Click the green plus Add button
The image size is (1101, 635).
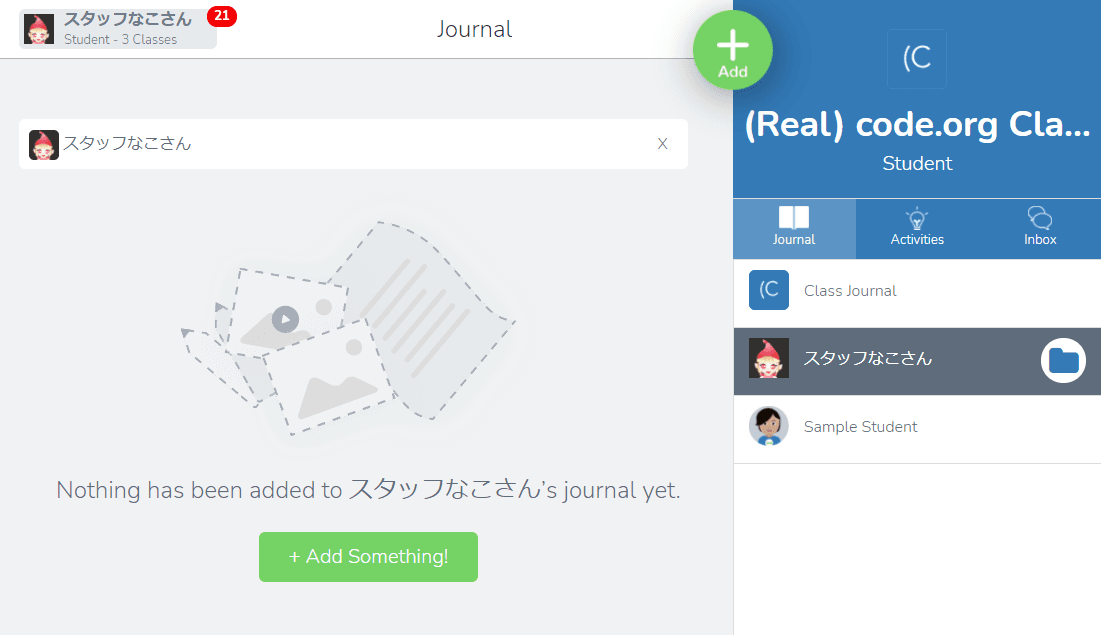pos(732,50)
